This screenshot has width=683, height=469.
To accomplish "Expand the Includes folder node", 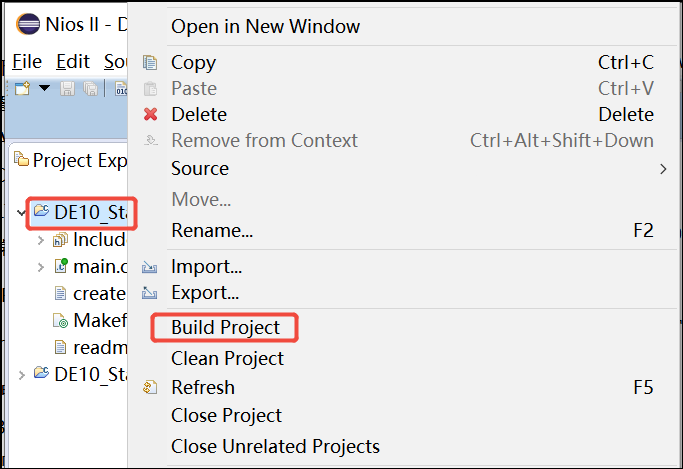I will (40, 240).
